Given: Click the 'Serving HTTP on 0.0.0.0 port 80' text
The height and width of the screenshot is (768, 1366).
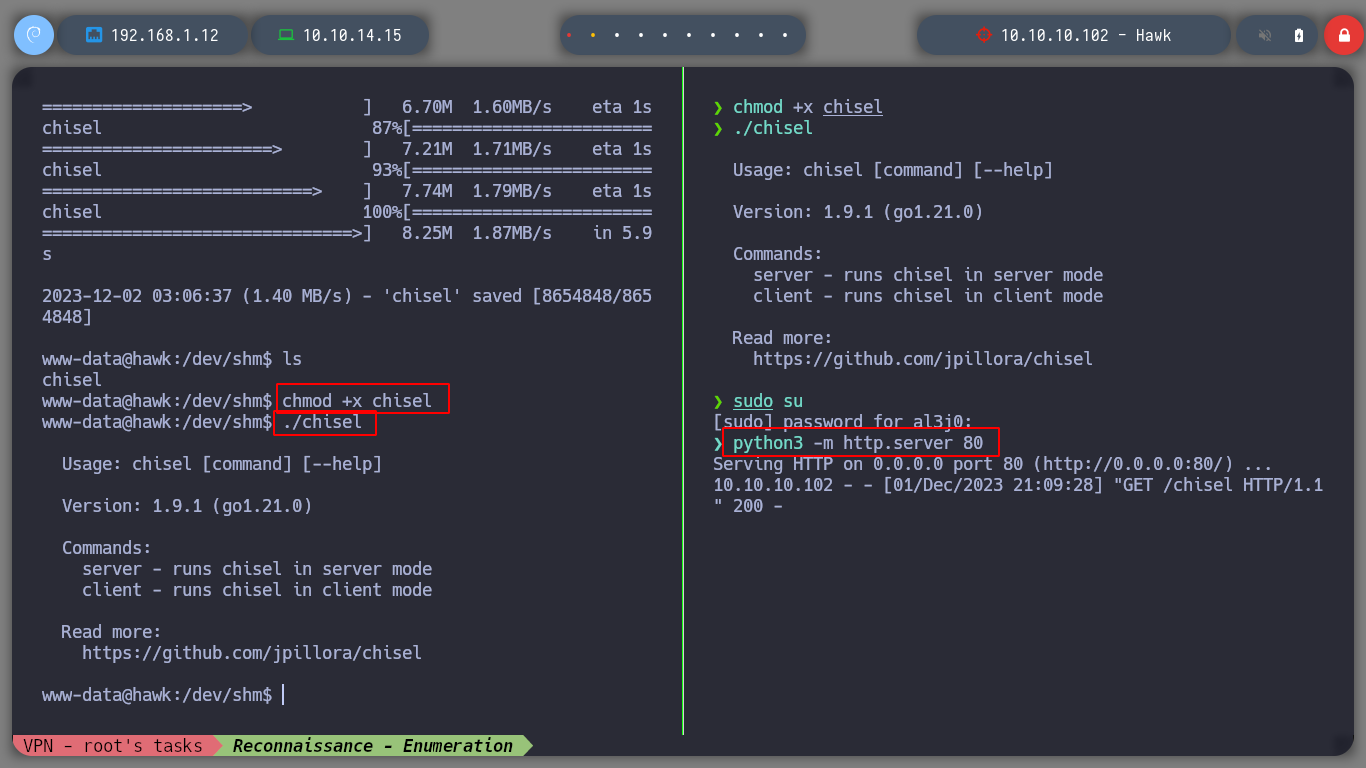Looking at the screenshot, I should 868,464.
